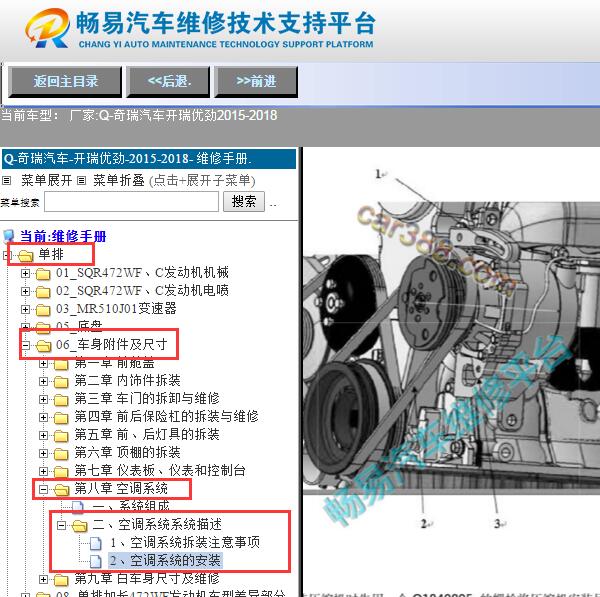Expand 第九章 白车身尺寸及维修 node
This screenshot has width=600, height=597.
point(43,579)
